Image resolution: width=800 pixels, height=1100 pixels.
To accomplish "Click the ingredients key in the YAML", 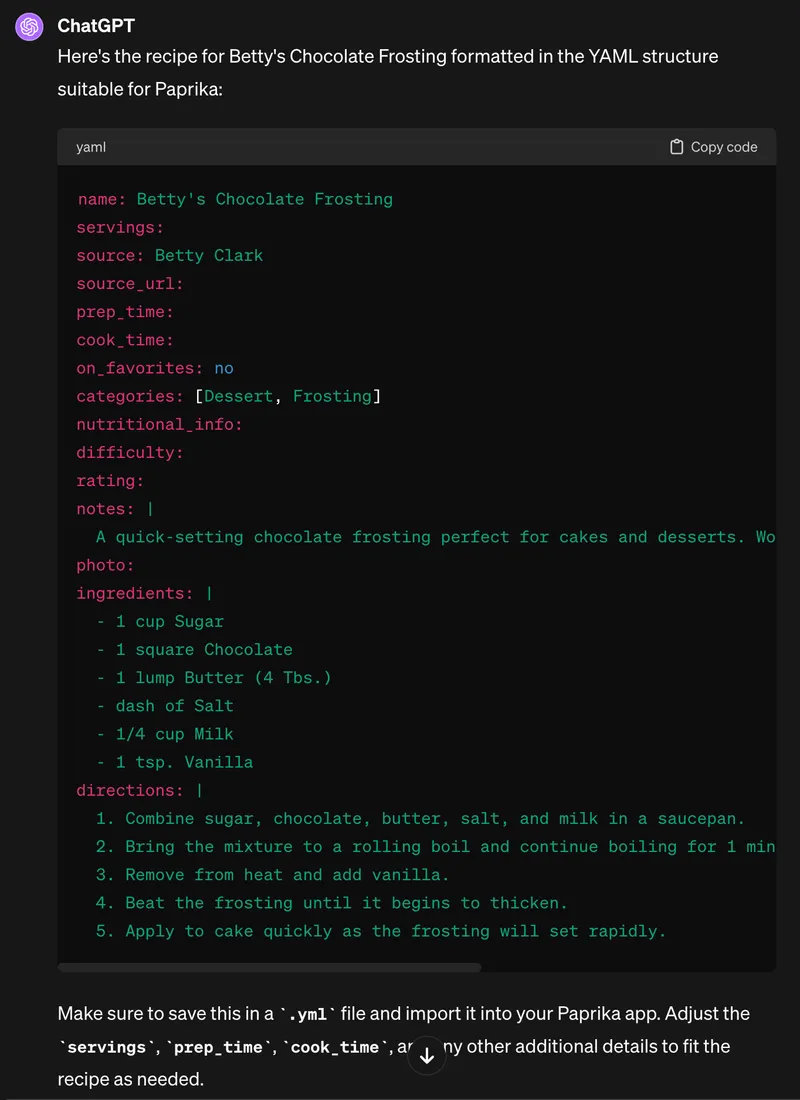I will pyautogui.click(x=132, y=593).
